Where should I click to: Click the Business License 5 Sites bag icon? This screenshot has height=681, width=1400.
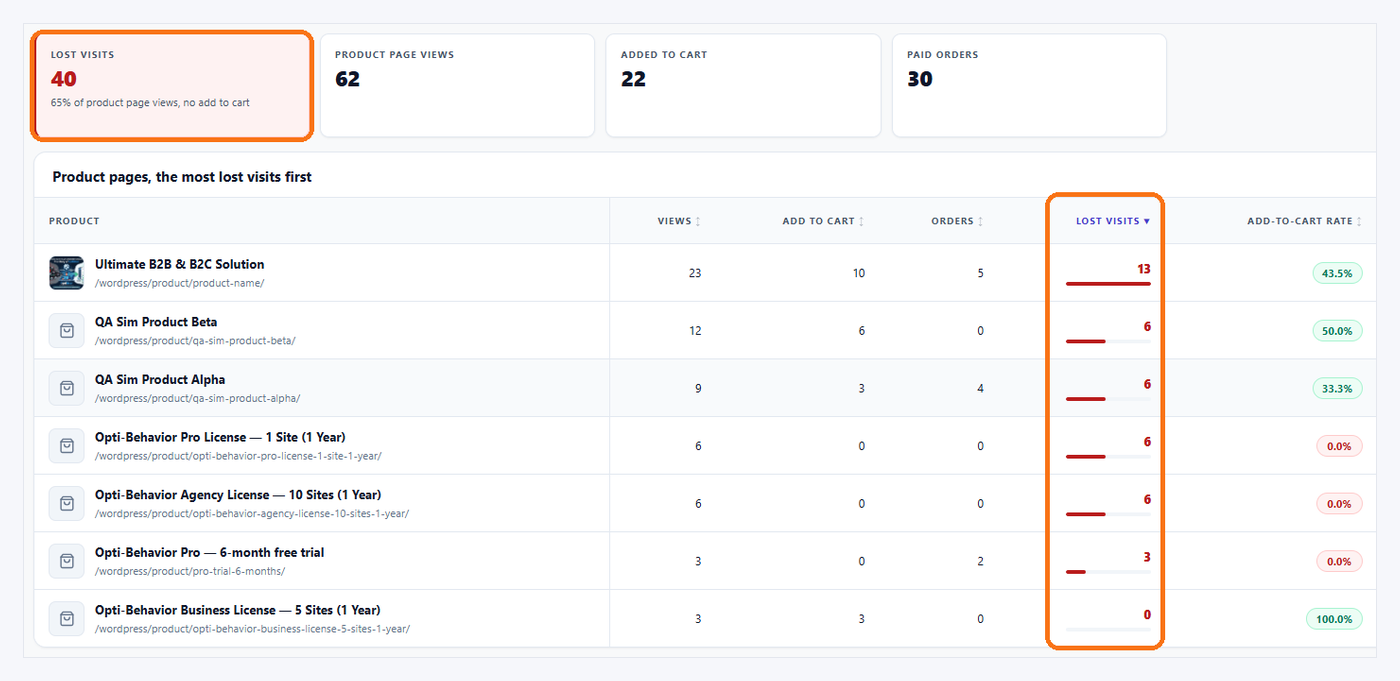tap(67, 619)
